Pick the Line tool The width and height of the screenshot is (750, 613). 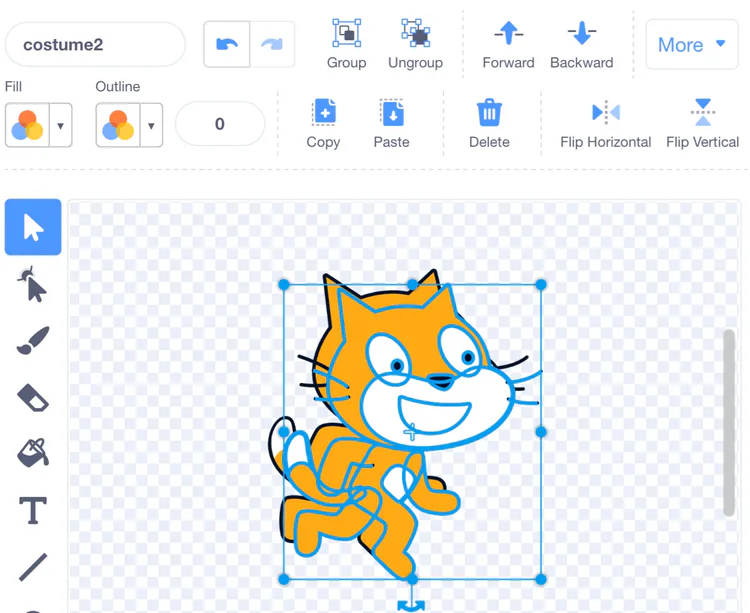pos(33,567)
